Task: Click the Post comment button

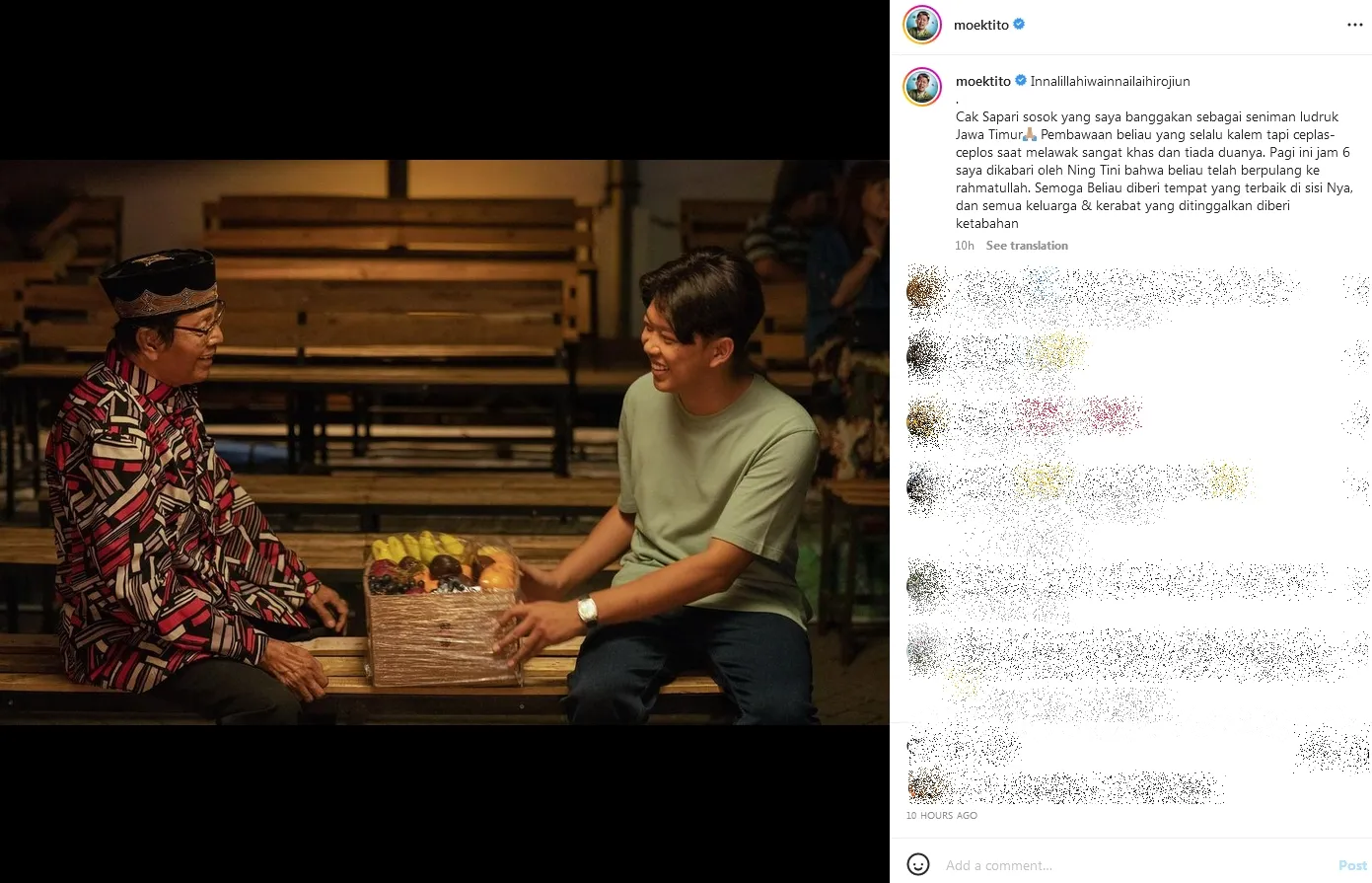Action: point(1352,865)
